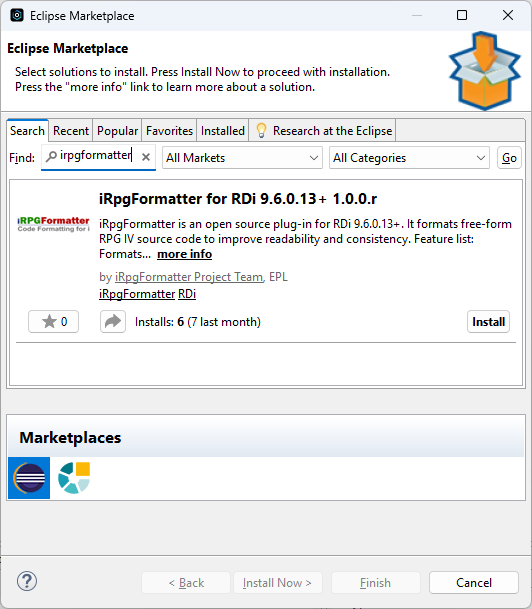532x609 pixels.
Task: Click the RDi tag link
Action: coord(187,294)
